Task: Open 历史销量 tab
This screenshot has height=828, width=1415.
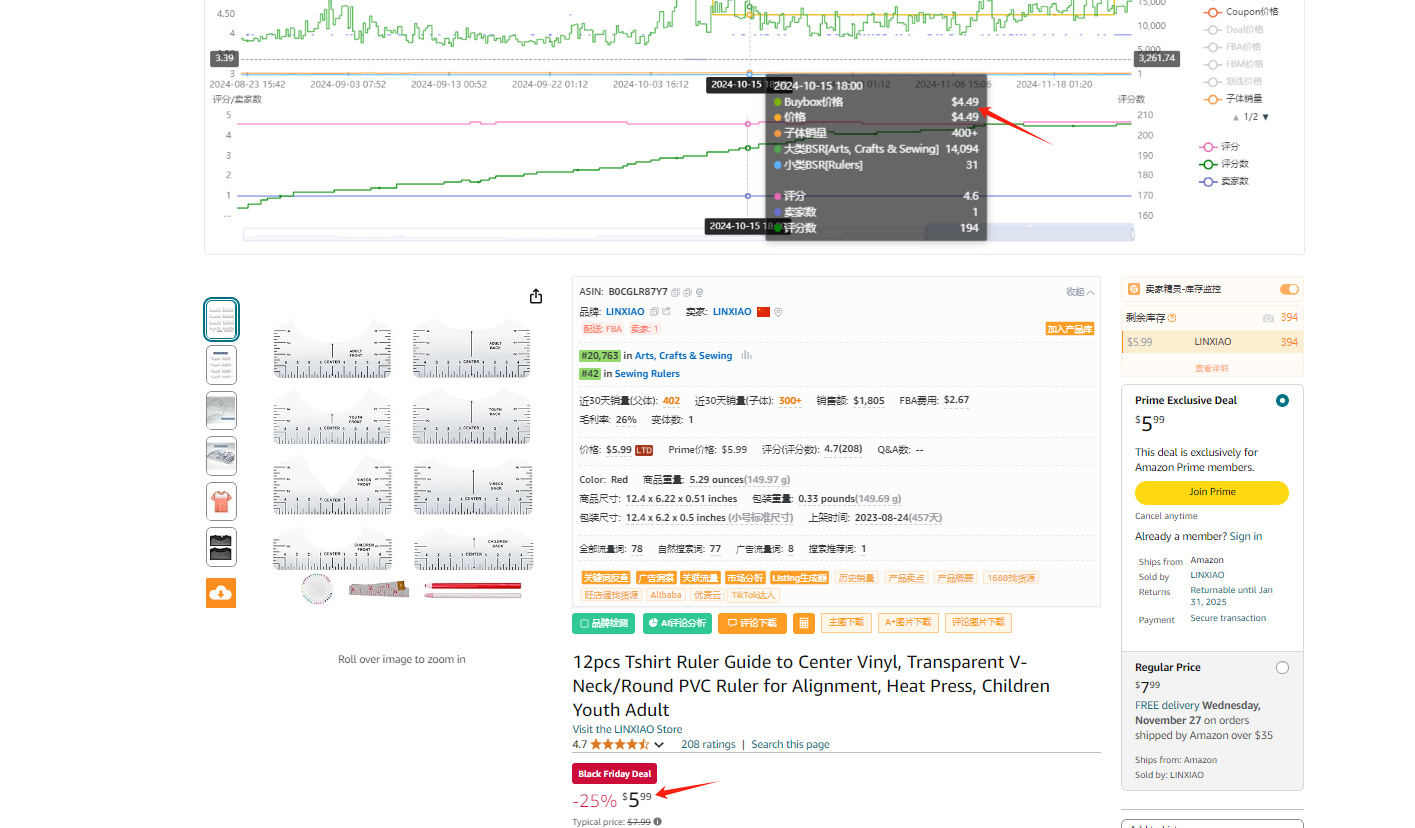Action: 857,578
